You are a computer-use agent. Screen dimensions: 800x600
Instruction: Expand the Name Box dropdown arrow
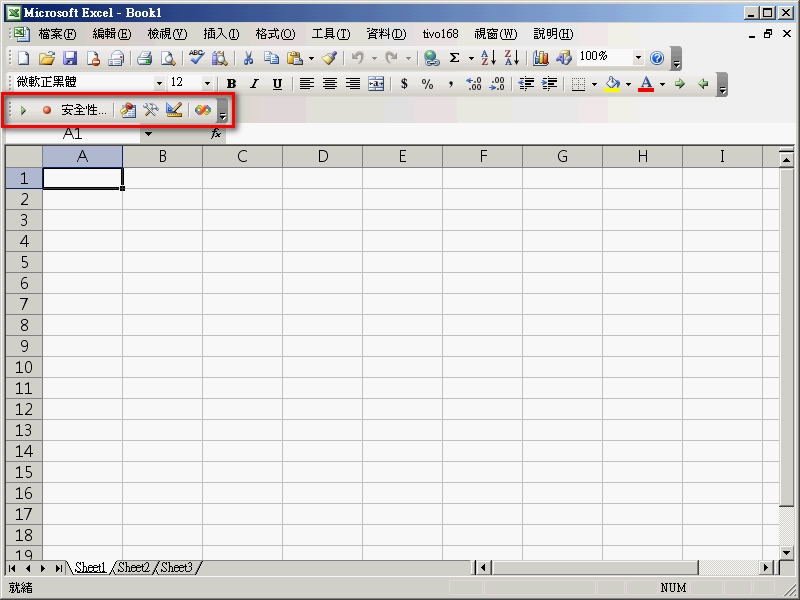point(148,134)
